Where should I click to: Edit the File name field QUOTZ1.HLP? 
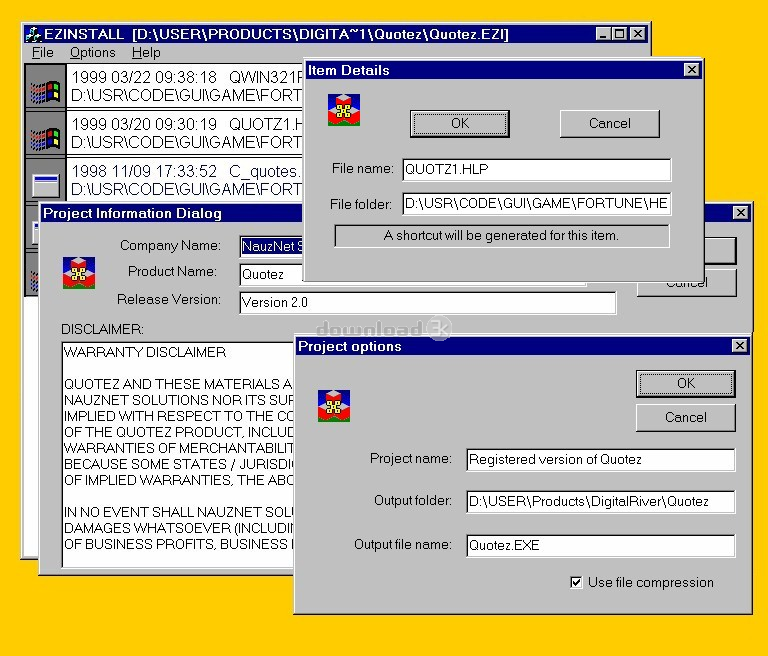[536, 170]
